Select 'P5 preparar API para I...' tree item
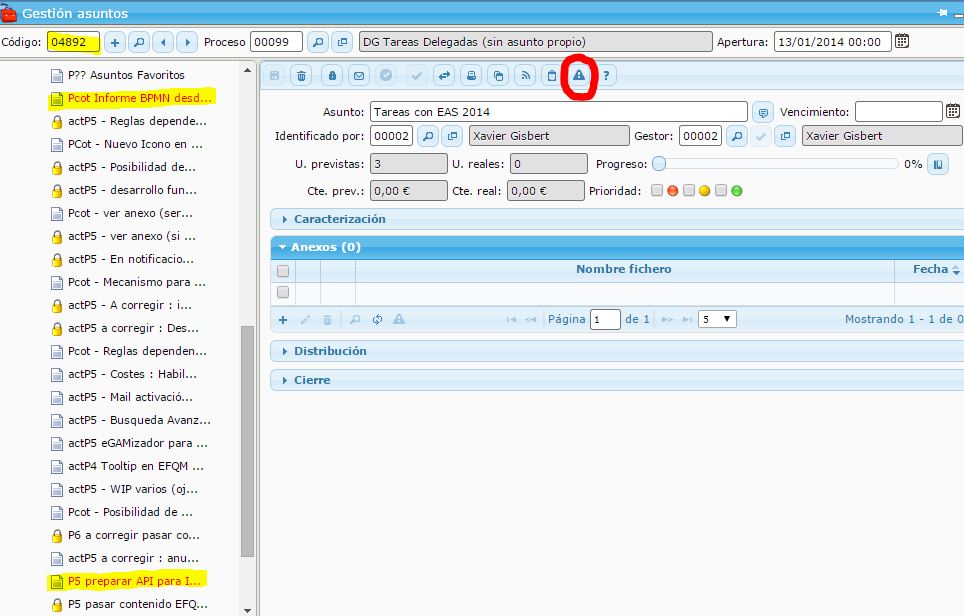This screenshot has width=964, height=616. tap(137, 581)
